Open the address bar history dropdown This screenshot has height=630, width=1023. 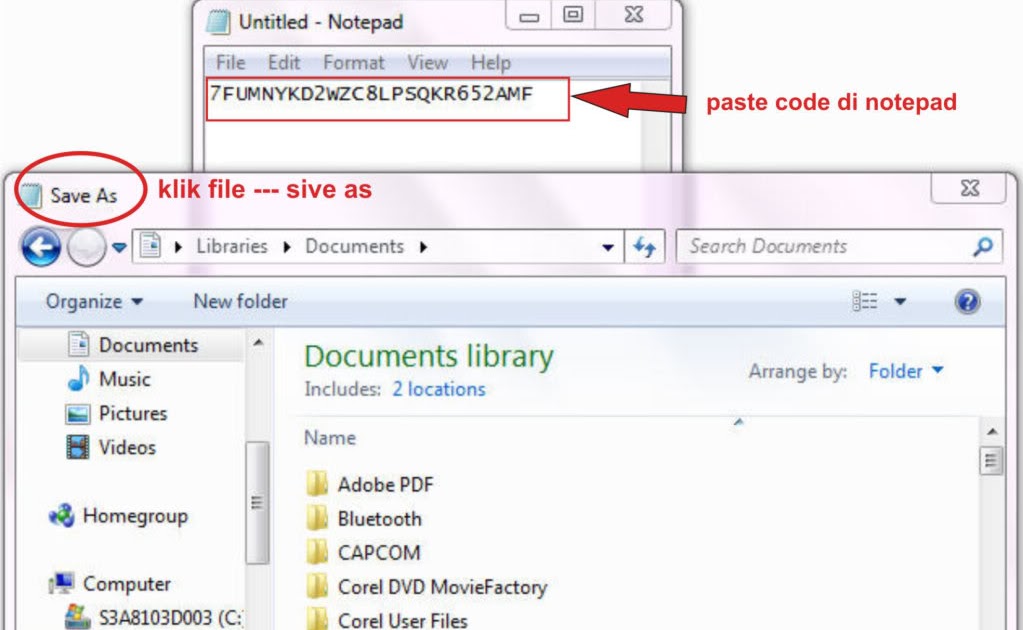click(608, 247)
